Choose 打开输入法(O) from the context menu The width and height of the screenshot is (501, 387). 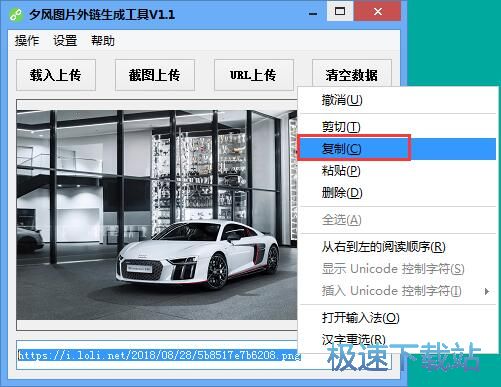(397, 318)
